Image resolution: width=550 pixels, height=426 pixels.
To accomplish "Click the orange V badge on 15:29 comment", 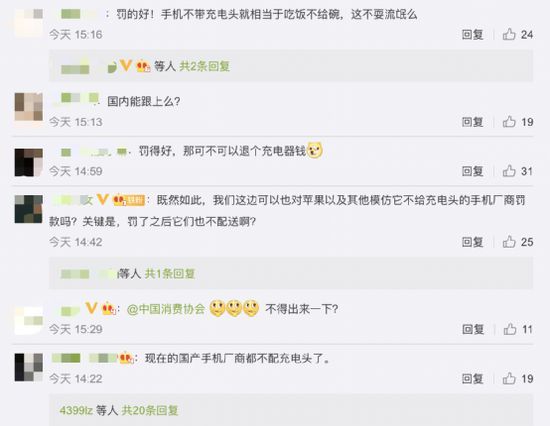I will [x=91, y=308].
